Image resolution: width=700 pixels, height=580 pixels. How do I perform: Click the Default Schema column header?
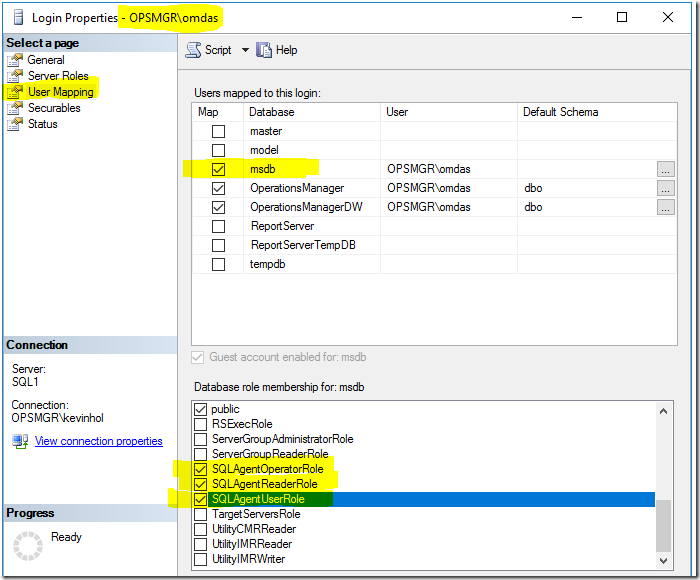pos(597,112)
